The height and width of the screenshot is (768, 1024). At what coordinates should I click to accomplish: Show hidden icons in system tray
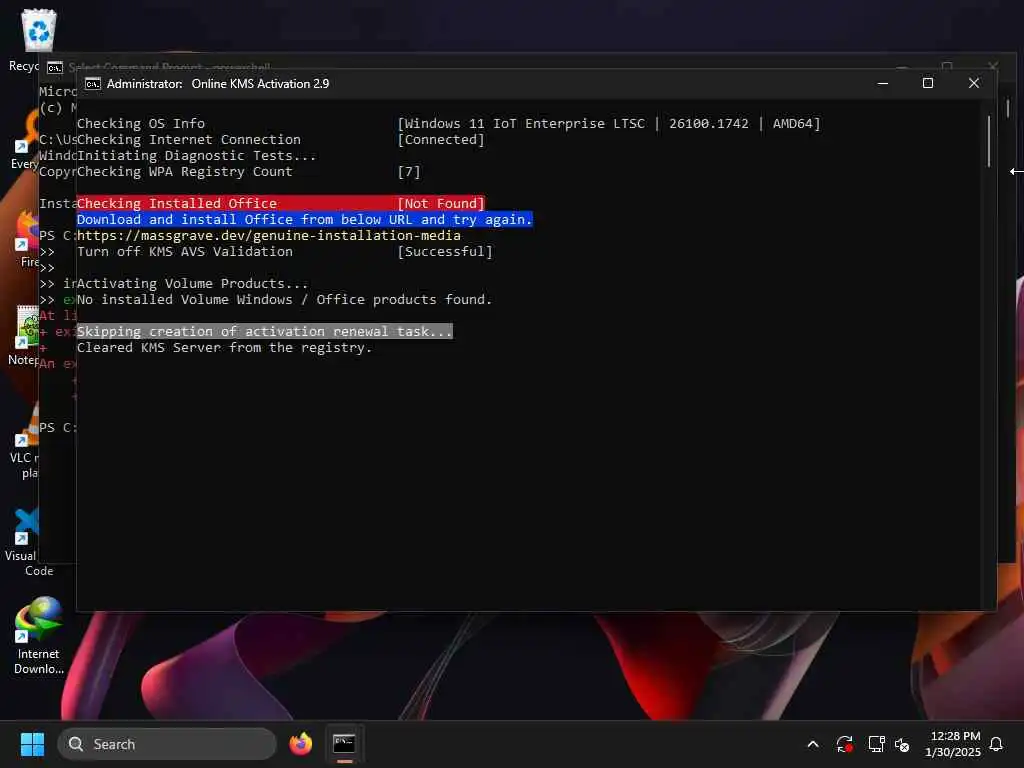813,744
